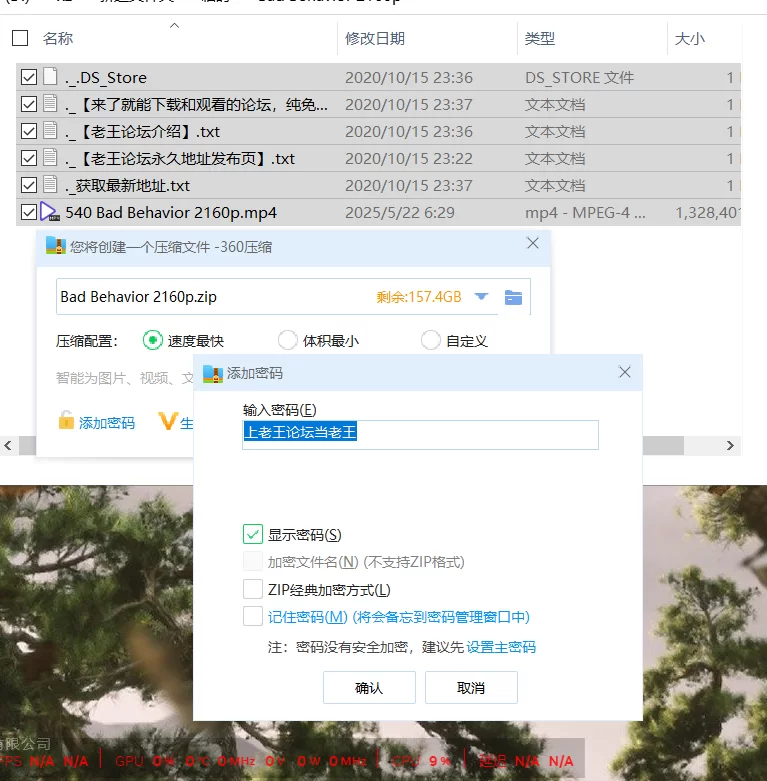The height and width of the screenshot is (781, 767).
Task: Confirm the password with 确认 button
Action: 369,687
